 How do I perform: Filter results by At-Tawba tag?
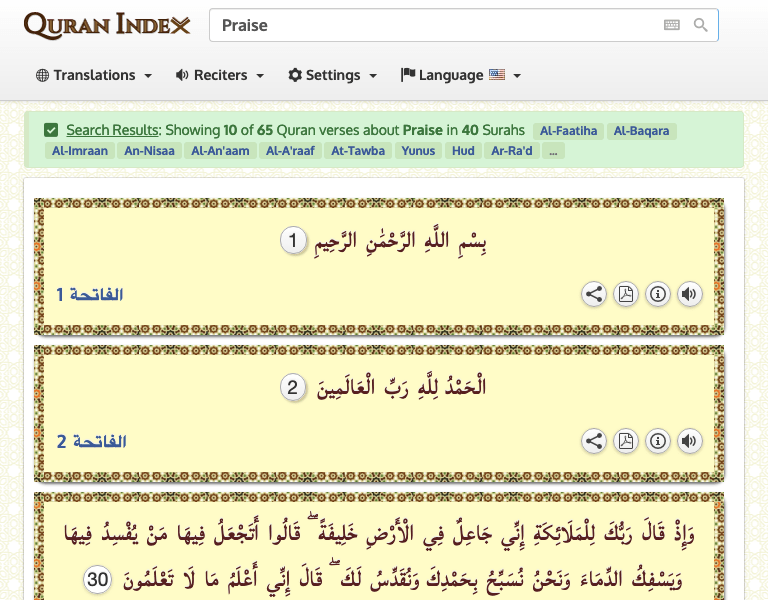click(358, 151)
